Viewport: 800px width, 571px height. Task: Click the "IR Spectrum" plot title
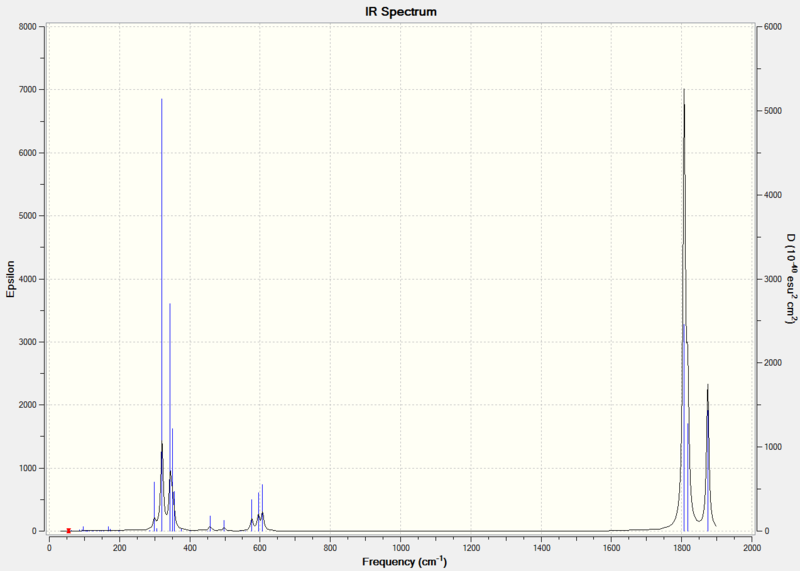401,12
